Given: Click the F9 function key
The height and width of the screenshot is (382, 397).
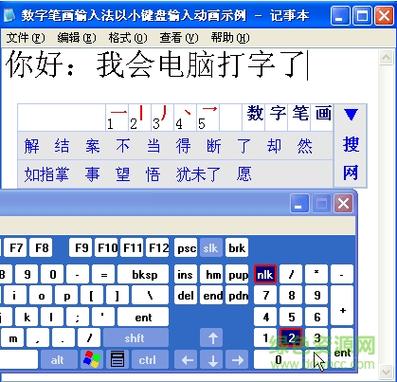Looking at the screenshot, I should (x=81, y=248).
